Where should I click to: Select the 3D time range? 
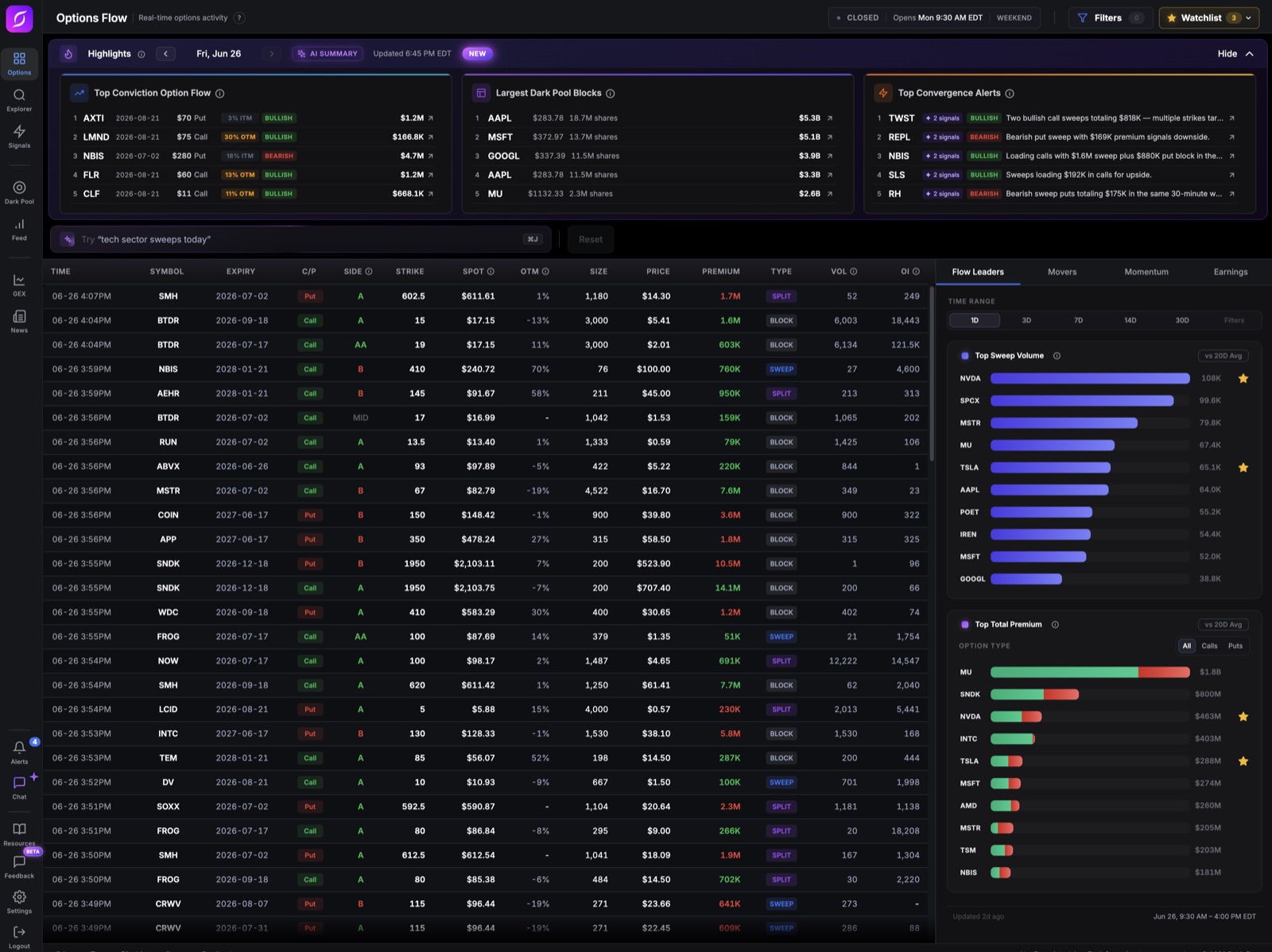click(1026, 320)
